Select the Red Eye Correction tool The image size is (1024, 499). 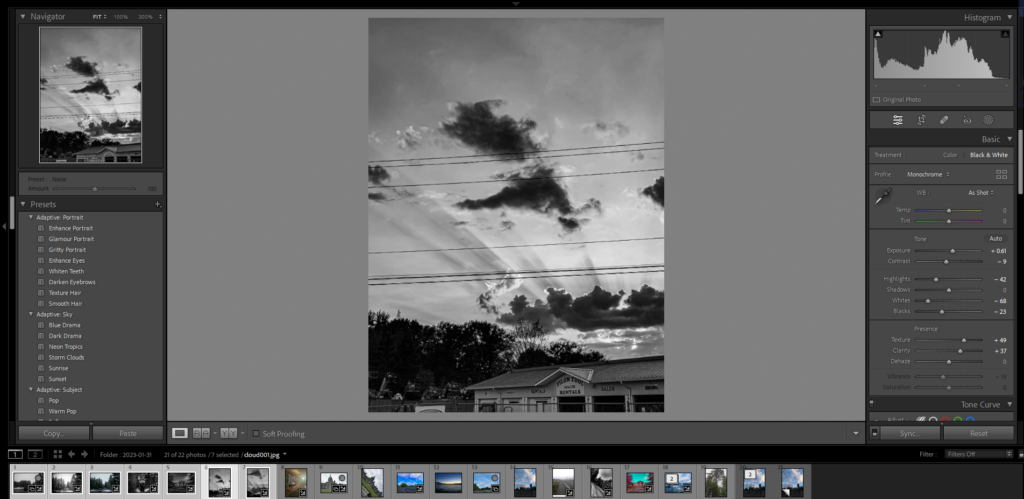(967, 120)
